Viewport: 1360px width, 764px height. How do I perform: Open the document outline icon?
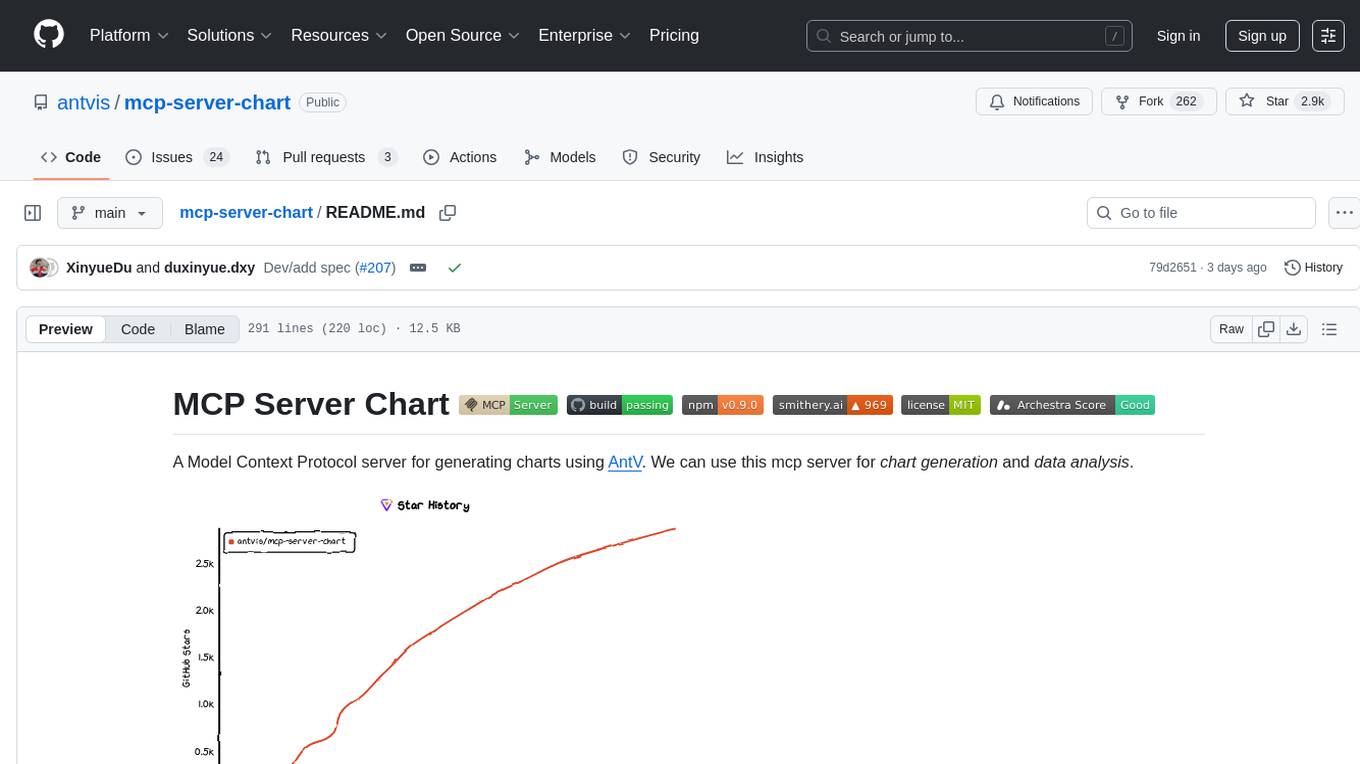tap(1329, 329)
